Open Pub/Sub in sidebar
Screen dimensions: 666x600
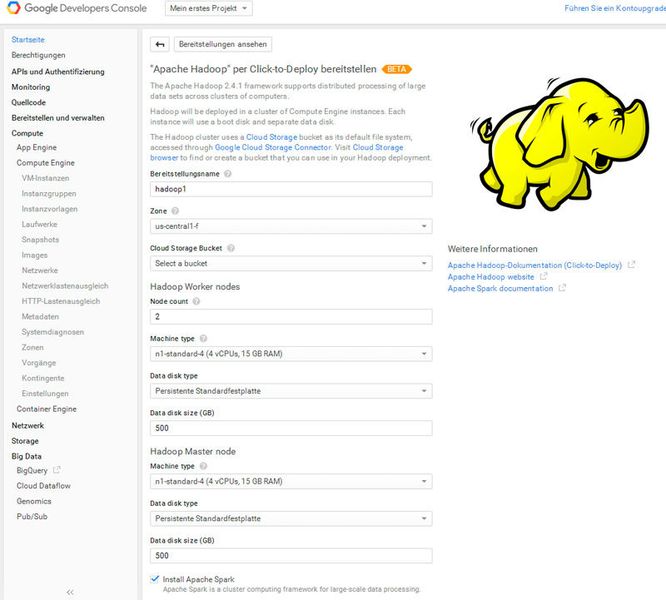[x=32, y=516]
